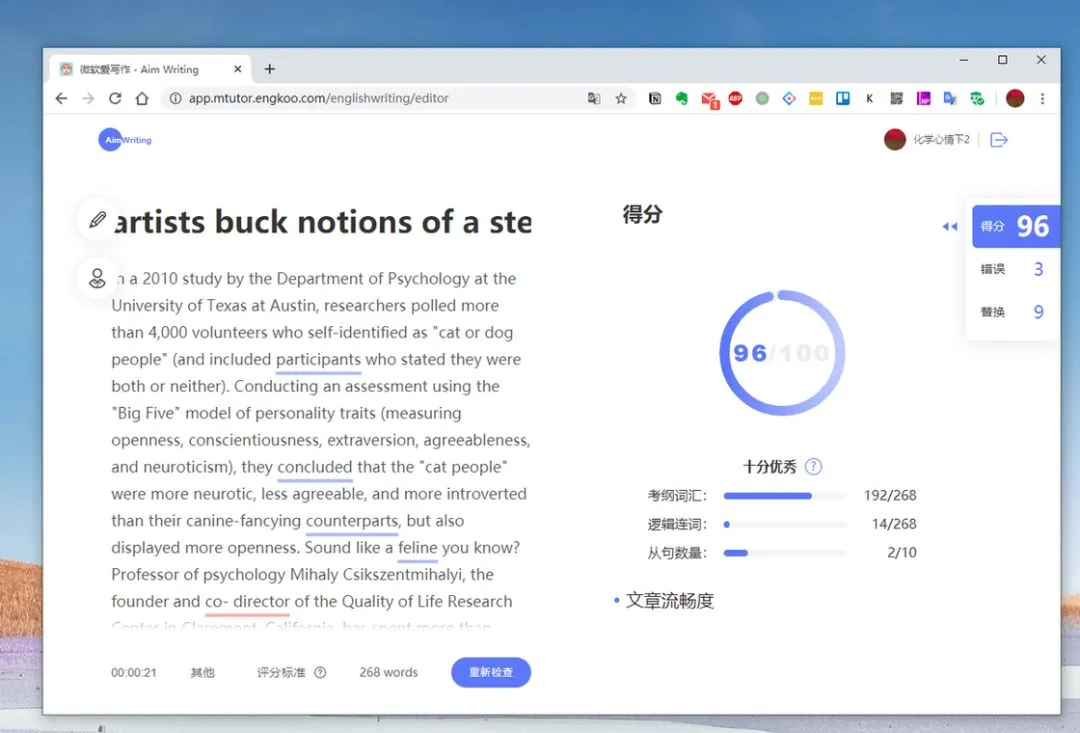Open the browser home page icon
1080x733 pixels.
tap(142, 99)
